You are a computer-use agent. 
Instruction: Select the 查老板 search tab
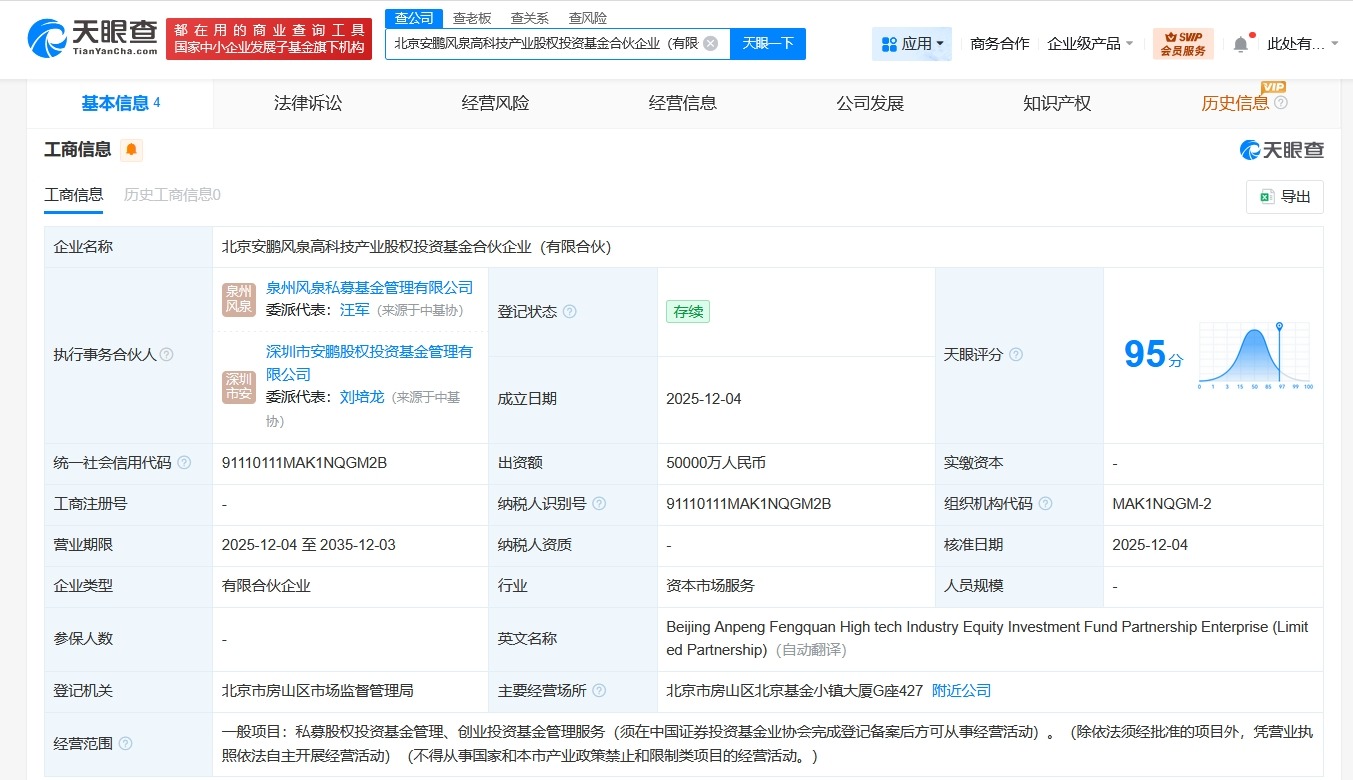point(470,17)
